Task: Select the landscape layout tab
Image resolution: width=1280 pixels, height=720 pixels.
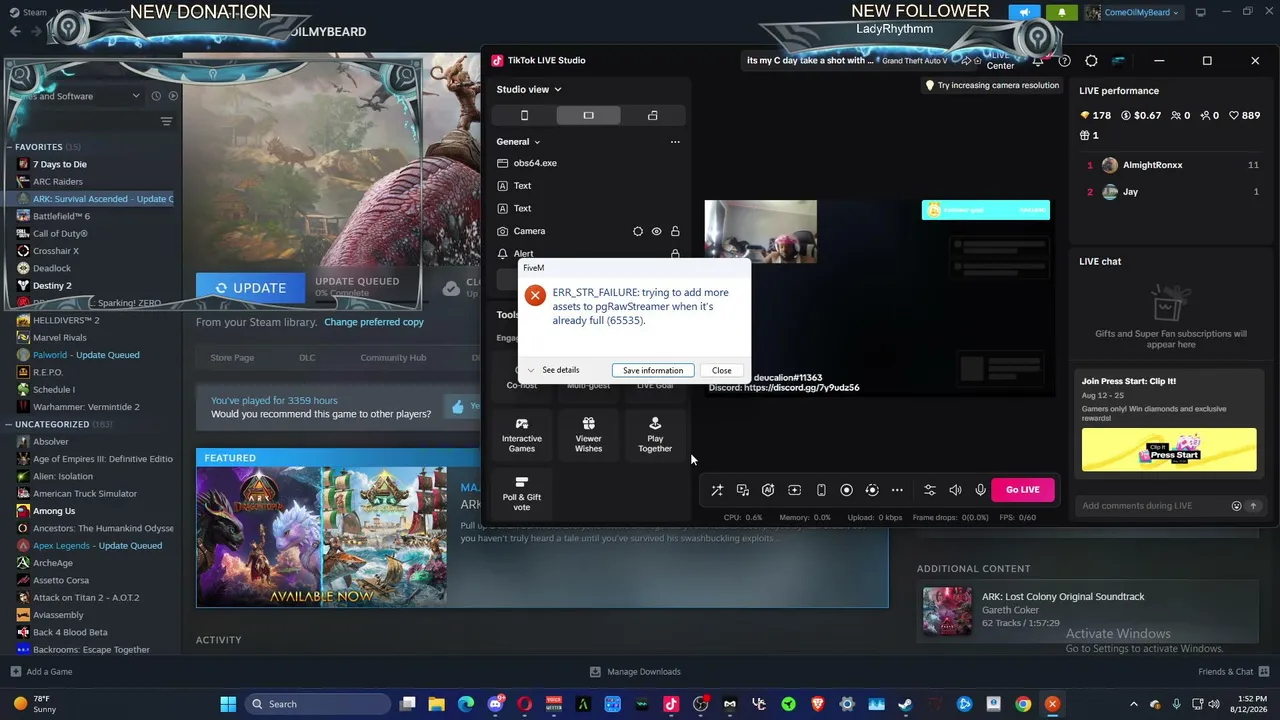Action: pos(588,115)
